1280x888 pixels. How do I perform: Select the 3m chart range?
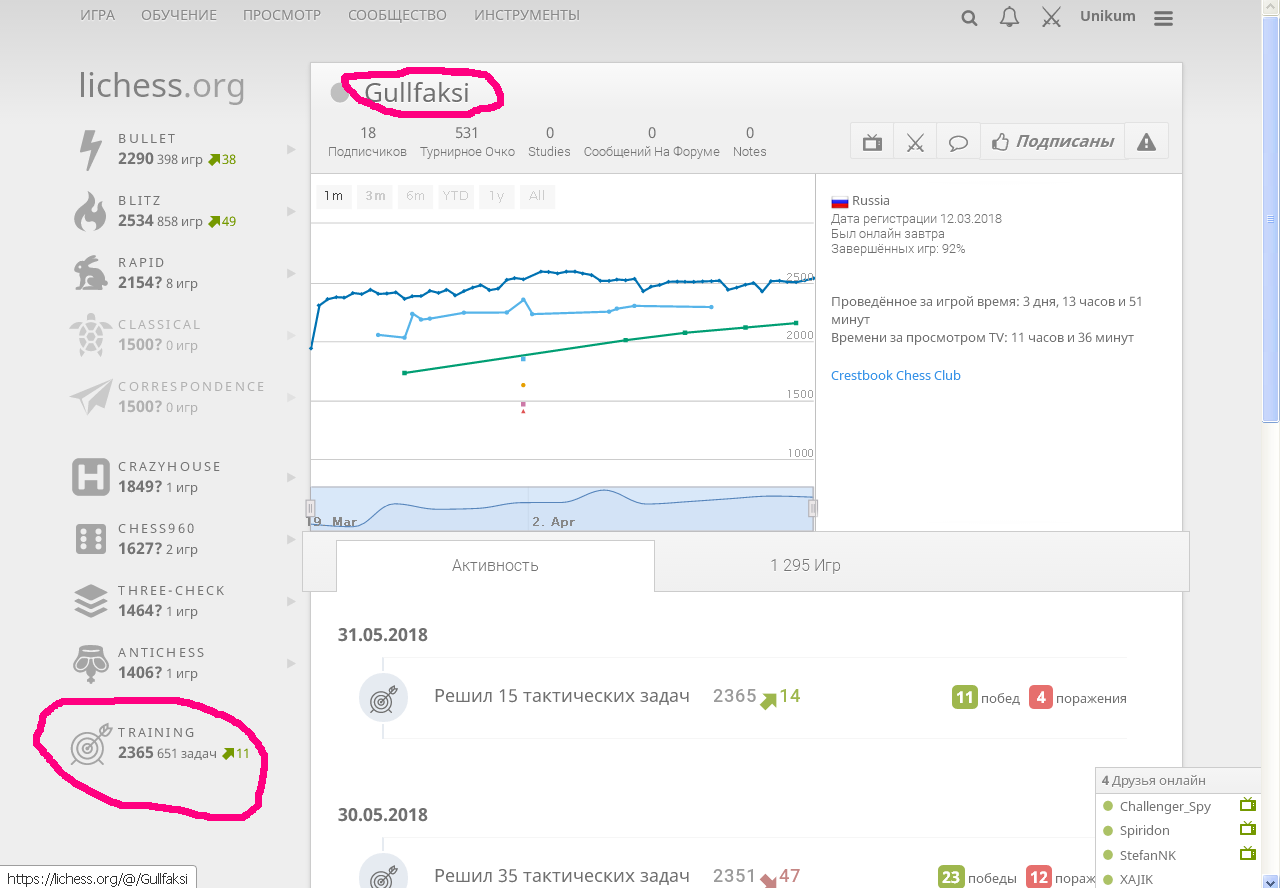coord(375,196)
